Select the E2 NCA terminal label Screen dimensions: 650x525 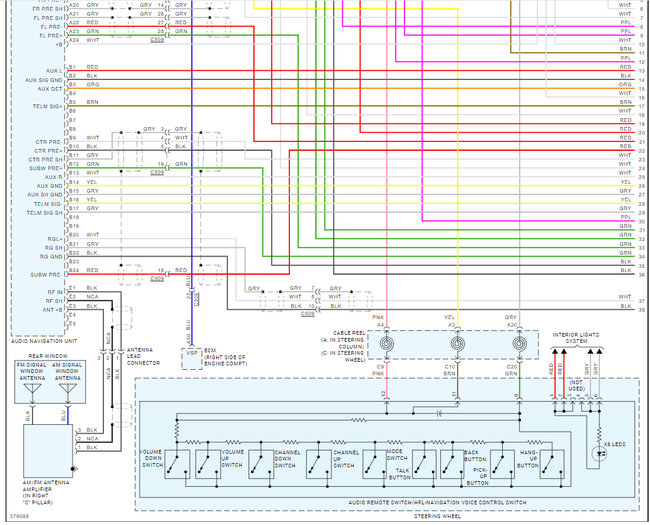tap(84, 297)
